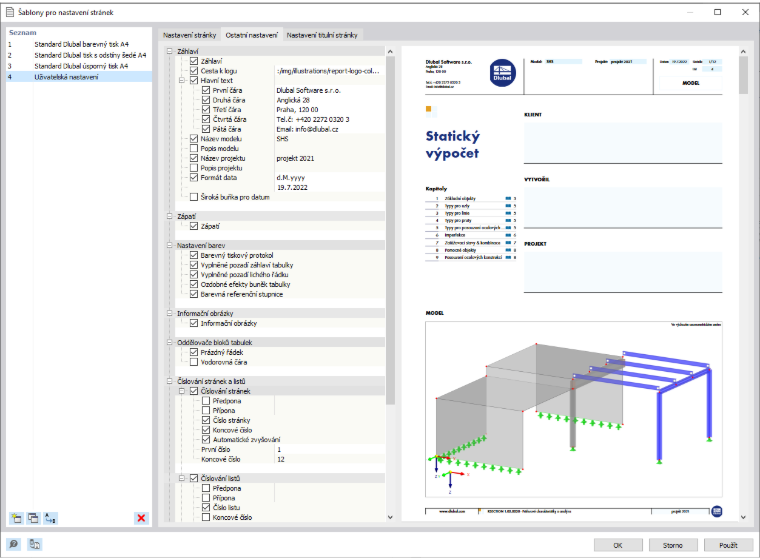Edit the První číslo value field
Image resolution: width=760 pixels, height=560 pixels.
(330, 449)
